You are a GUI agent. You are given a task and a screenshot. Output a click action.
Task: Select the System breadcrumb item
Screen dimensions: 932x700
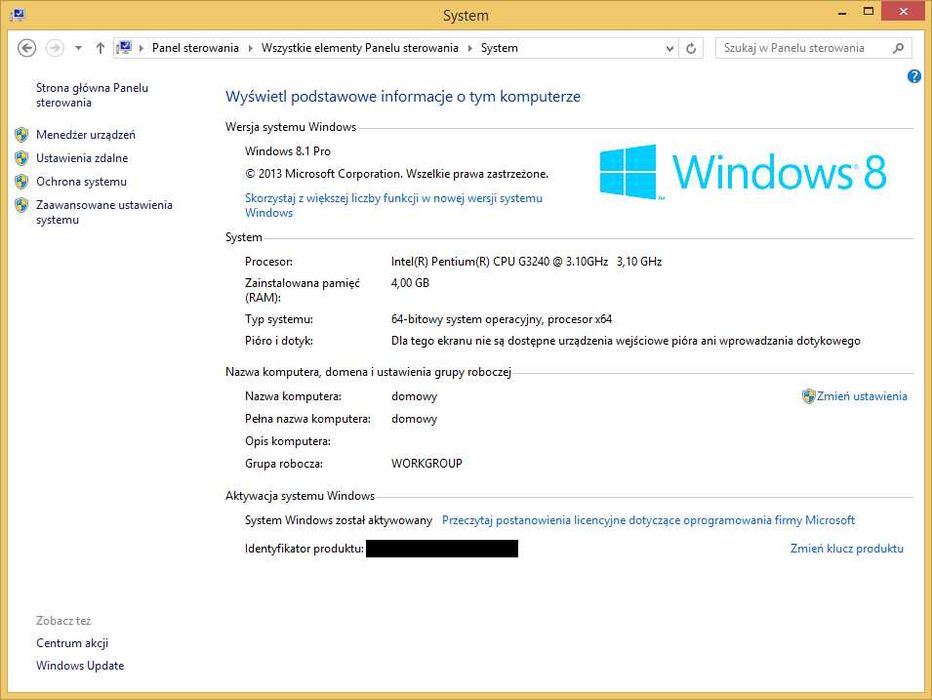coord(499,48)
